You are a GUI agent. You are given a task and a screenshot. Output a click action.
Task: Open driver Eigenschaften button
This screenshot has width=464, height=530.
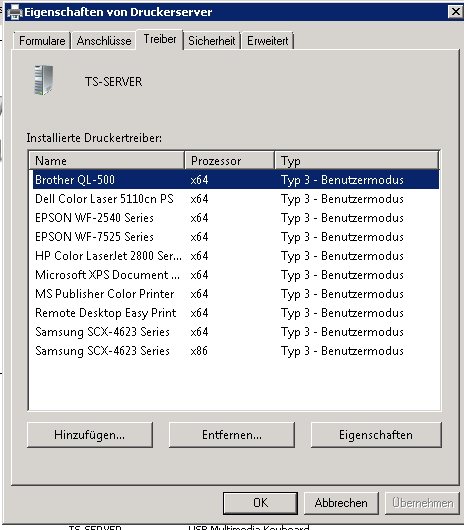376,435
